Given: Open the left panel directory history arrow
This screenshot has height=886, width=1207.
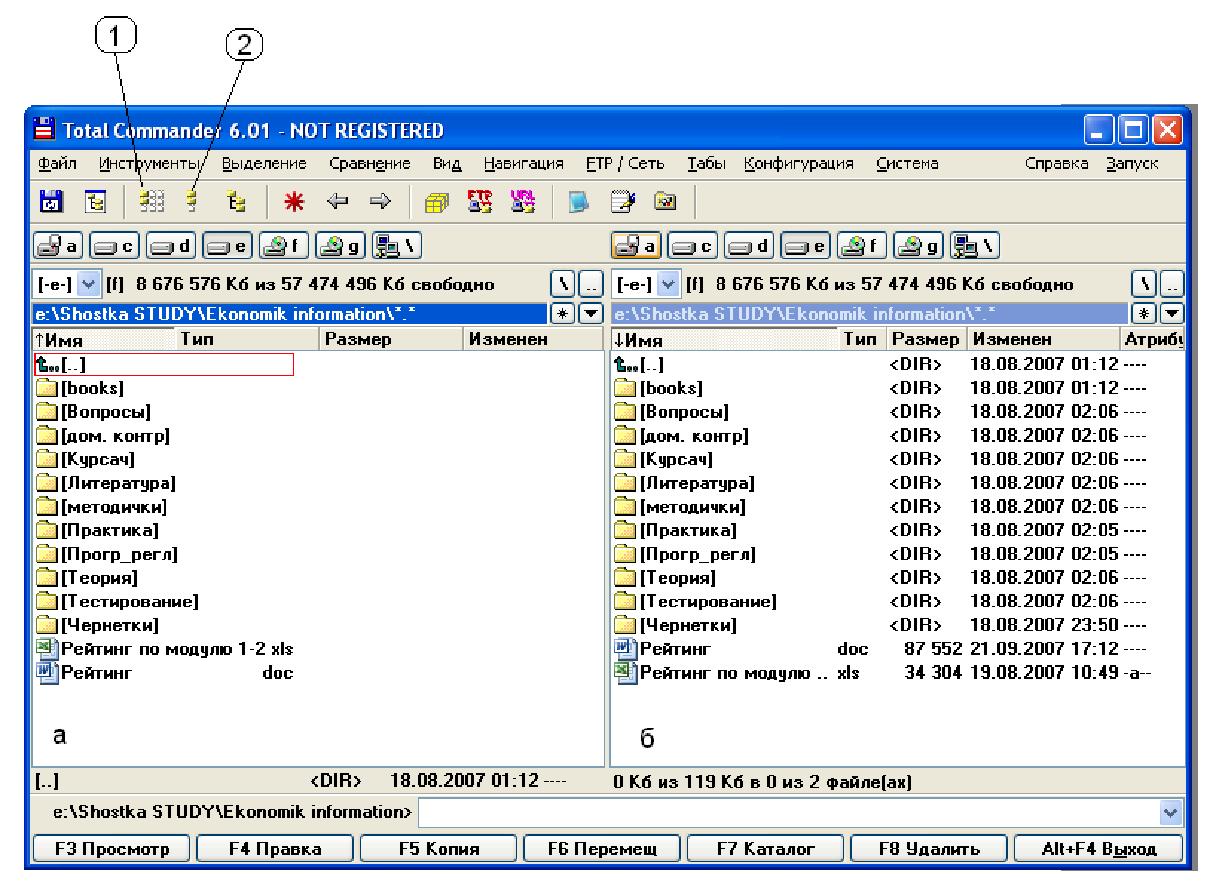Looking at the screenshot, I should tap(590, 314).
